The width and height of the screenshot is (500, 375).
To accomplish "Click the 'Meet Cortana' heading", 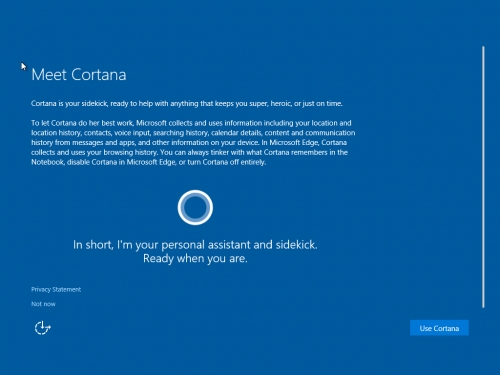I will click(79, 75).
